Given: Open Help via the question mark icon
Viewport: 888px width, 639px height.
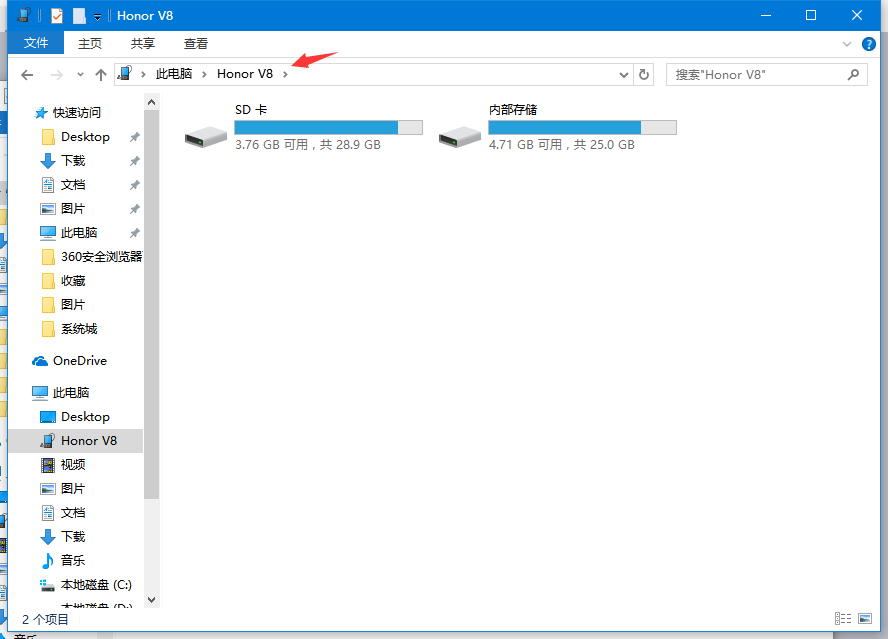Looking at the screenshot, I should (868, 44).
